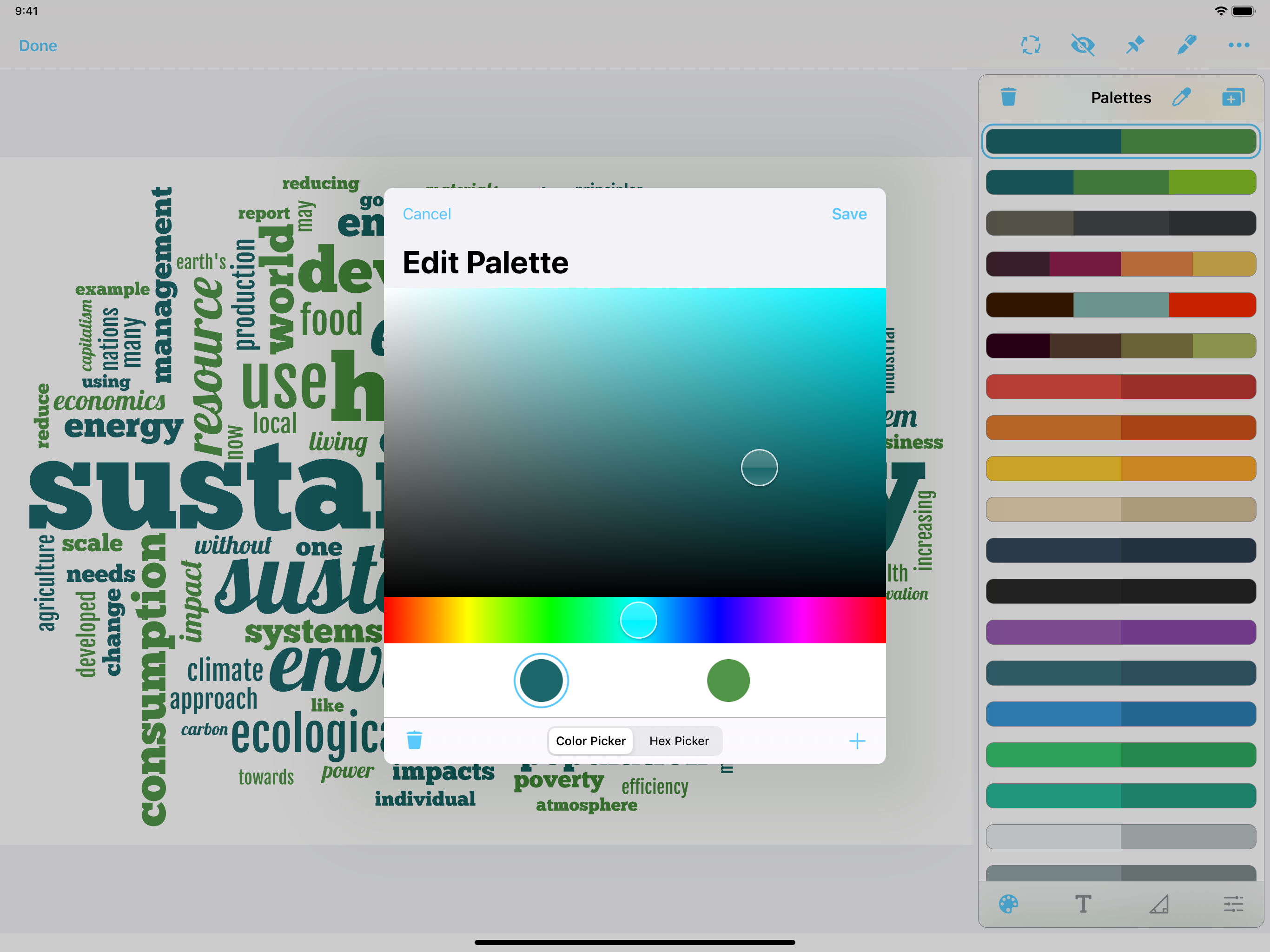Select the sea-green teal palette
The width and height of the screenshot is (1270, 952).
pos(1121,796)
